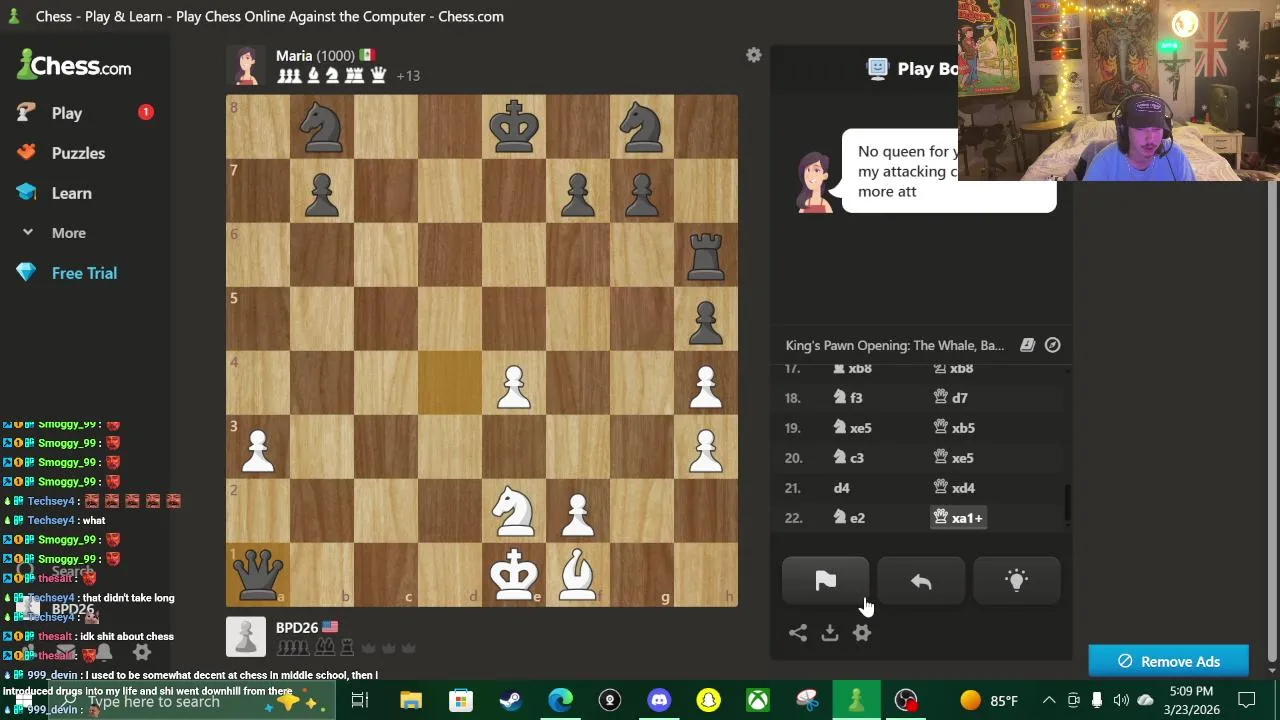This screenshot has height=720, width=1280.
Task: Click the undo move arrow button
Action: click(x=921, y=581)
